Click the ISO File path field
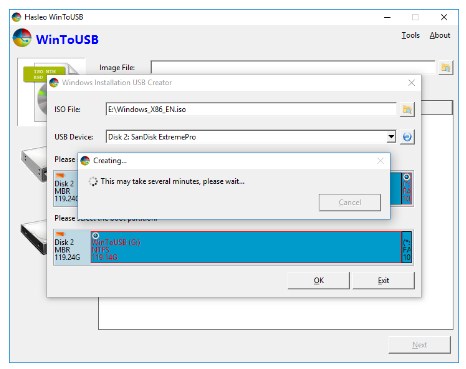The height and width of the screenshot is (369, 466). [x=251, y=109]
